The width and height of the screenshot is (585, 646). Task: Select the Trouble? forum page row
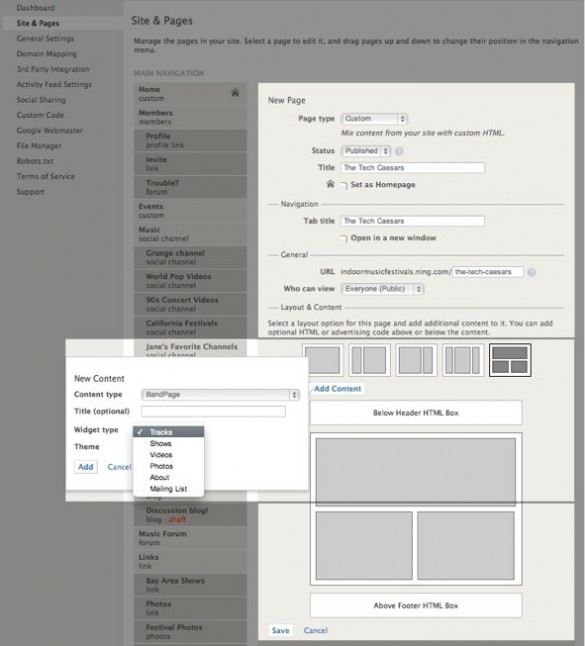click(x=190, y=187)
